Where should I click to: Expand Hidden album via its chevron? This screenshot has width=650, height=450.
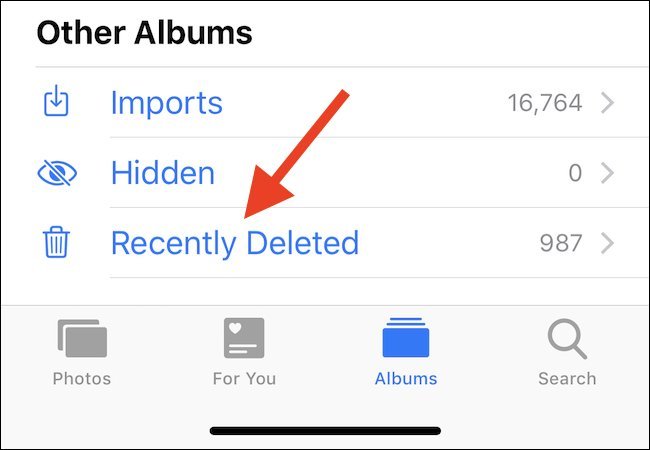coord(607,173)
